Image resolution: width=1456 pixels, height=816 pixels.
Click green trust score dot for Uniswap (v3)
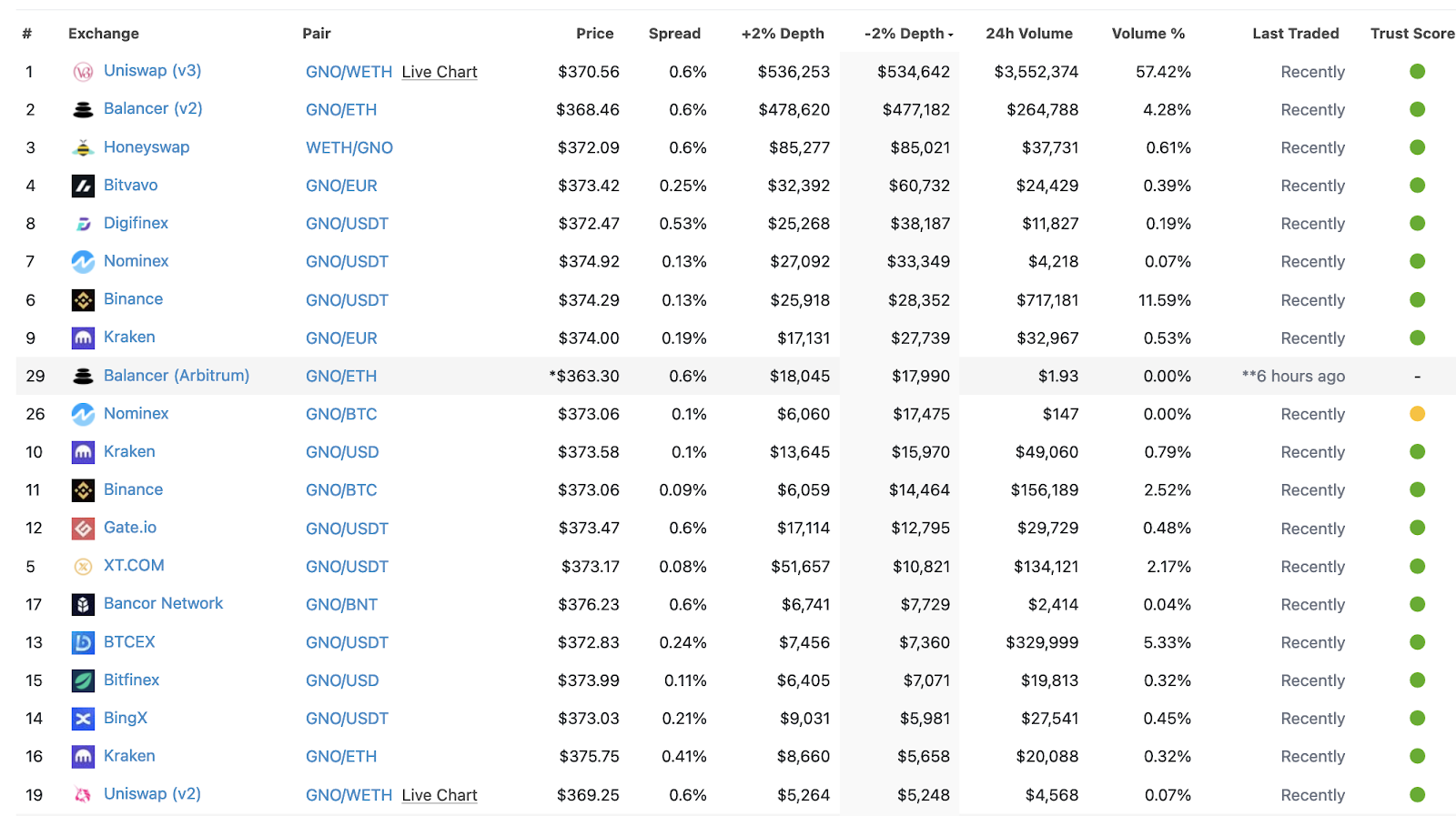tap(1417, 72)
